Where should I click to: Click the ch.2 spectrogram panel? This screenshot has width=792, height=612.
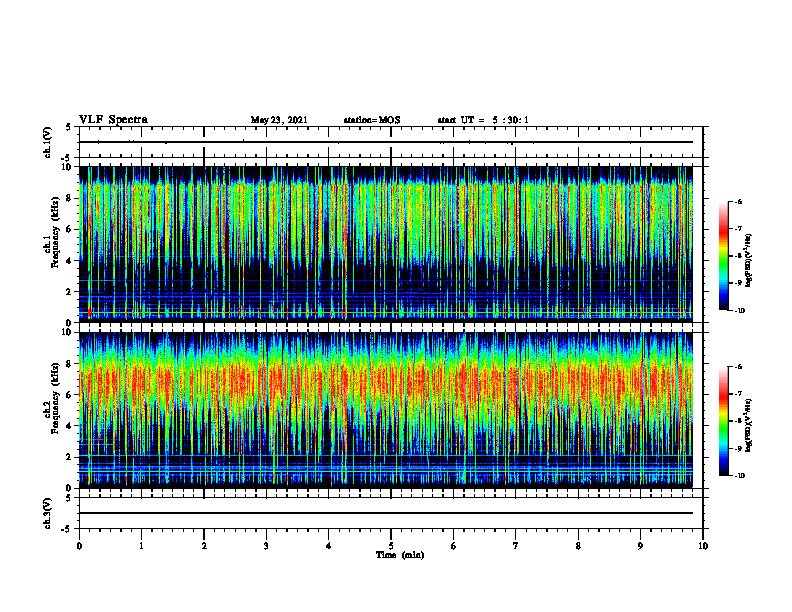click(x=386, y=410)
